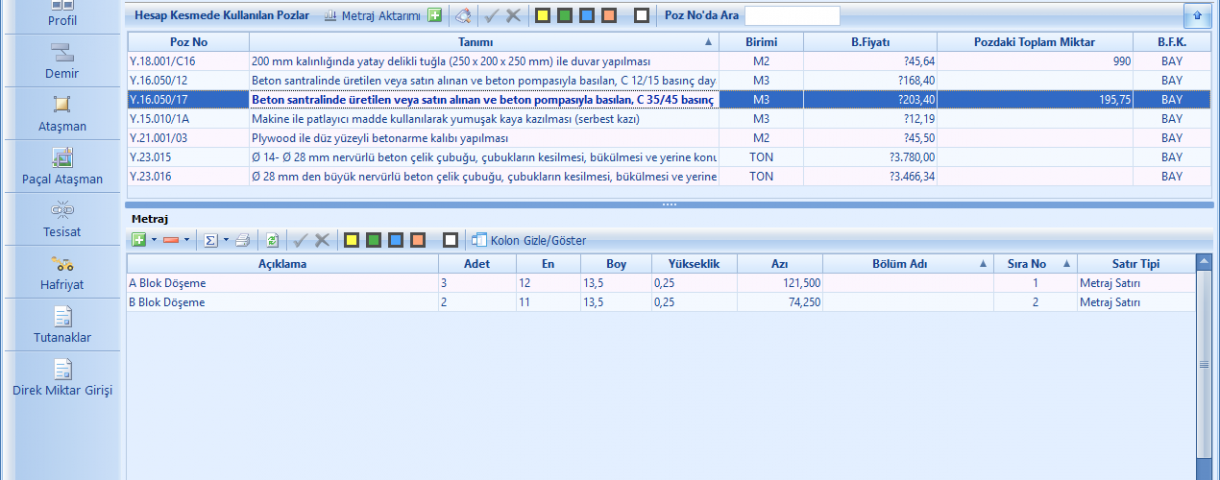Viewport: 1220px width, 480px height.
Task: Open Tutanaklar from the sidebar
Action: point(61,326)
